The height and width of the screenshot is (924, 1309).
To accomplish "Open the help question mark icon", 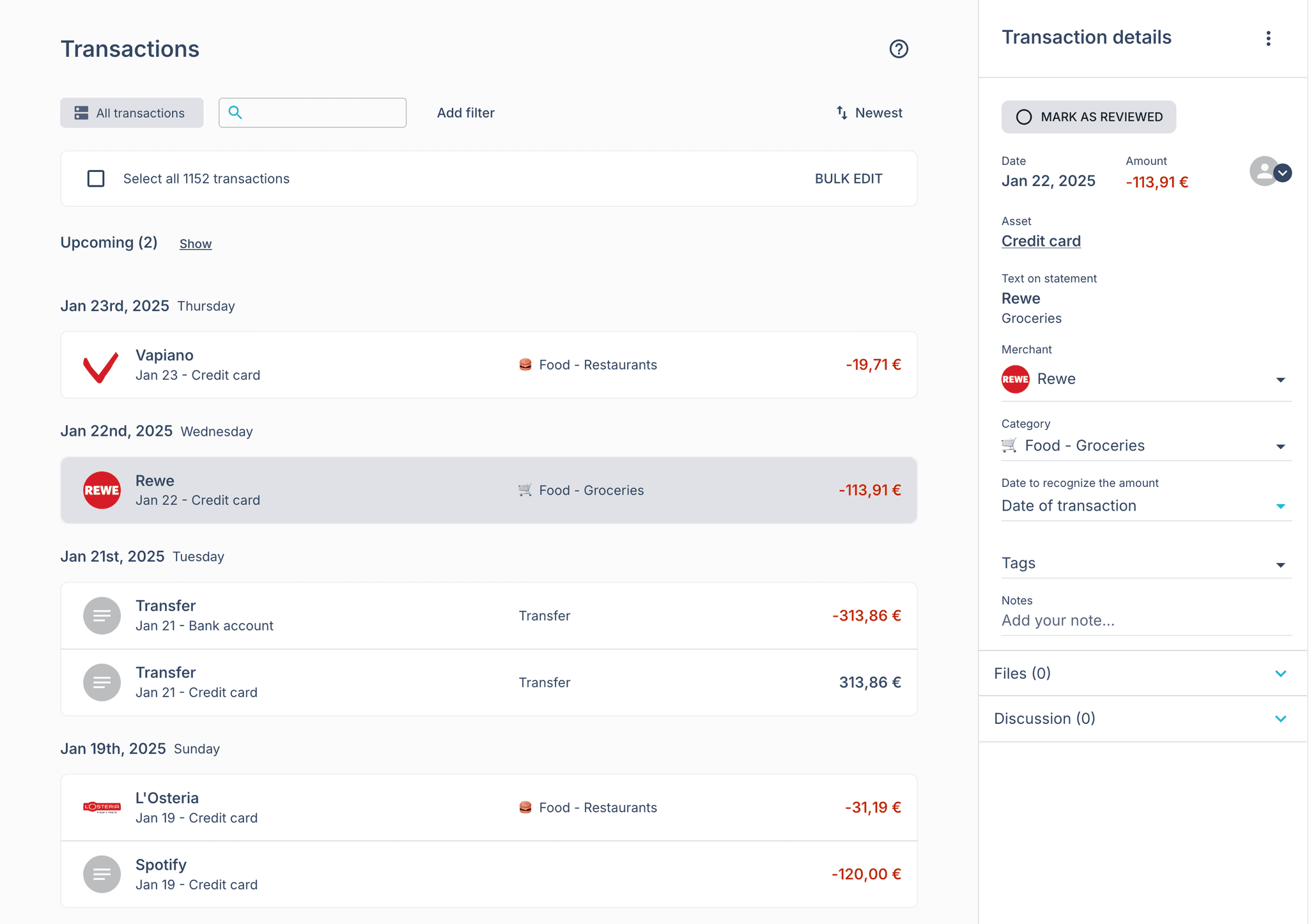I will 899,49.
